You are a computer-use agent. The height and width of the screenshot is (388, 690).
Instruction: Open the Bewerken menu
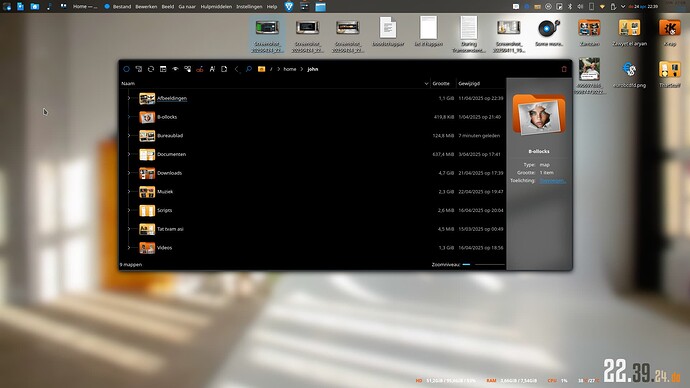coord(146,7)
